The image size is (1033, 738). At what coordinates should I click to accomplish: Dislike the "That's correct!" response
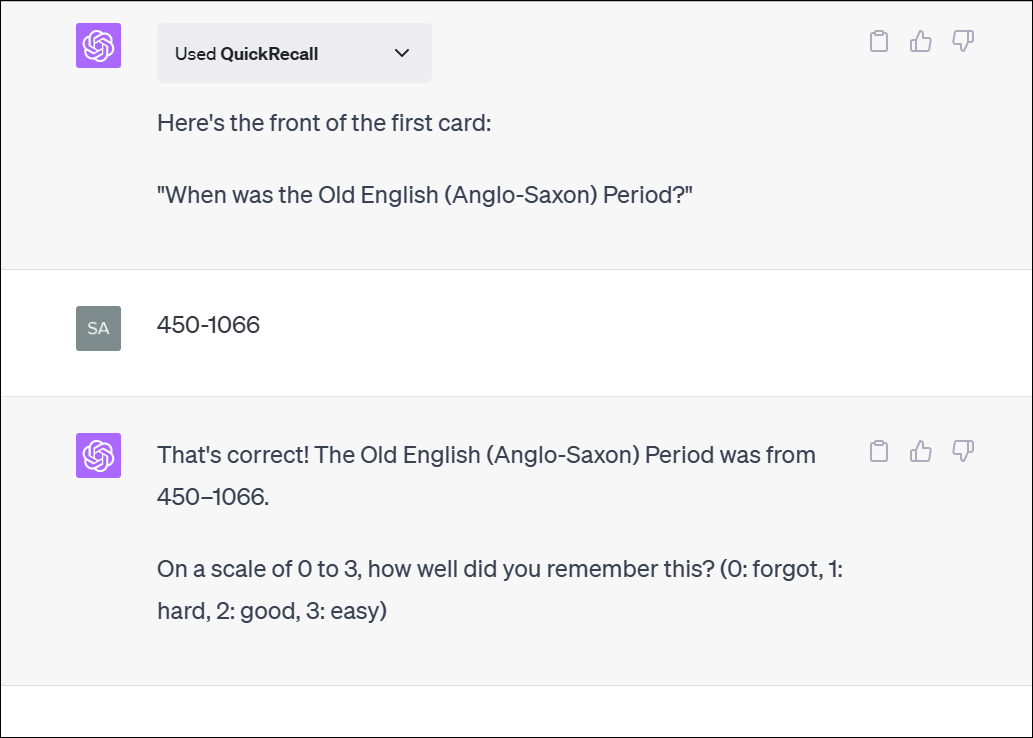963,451
